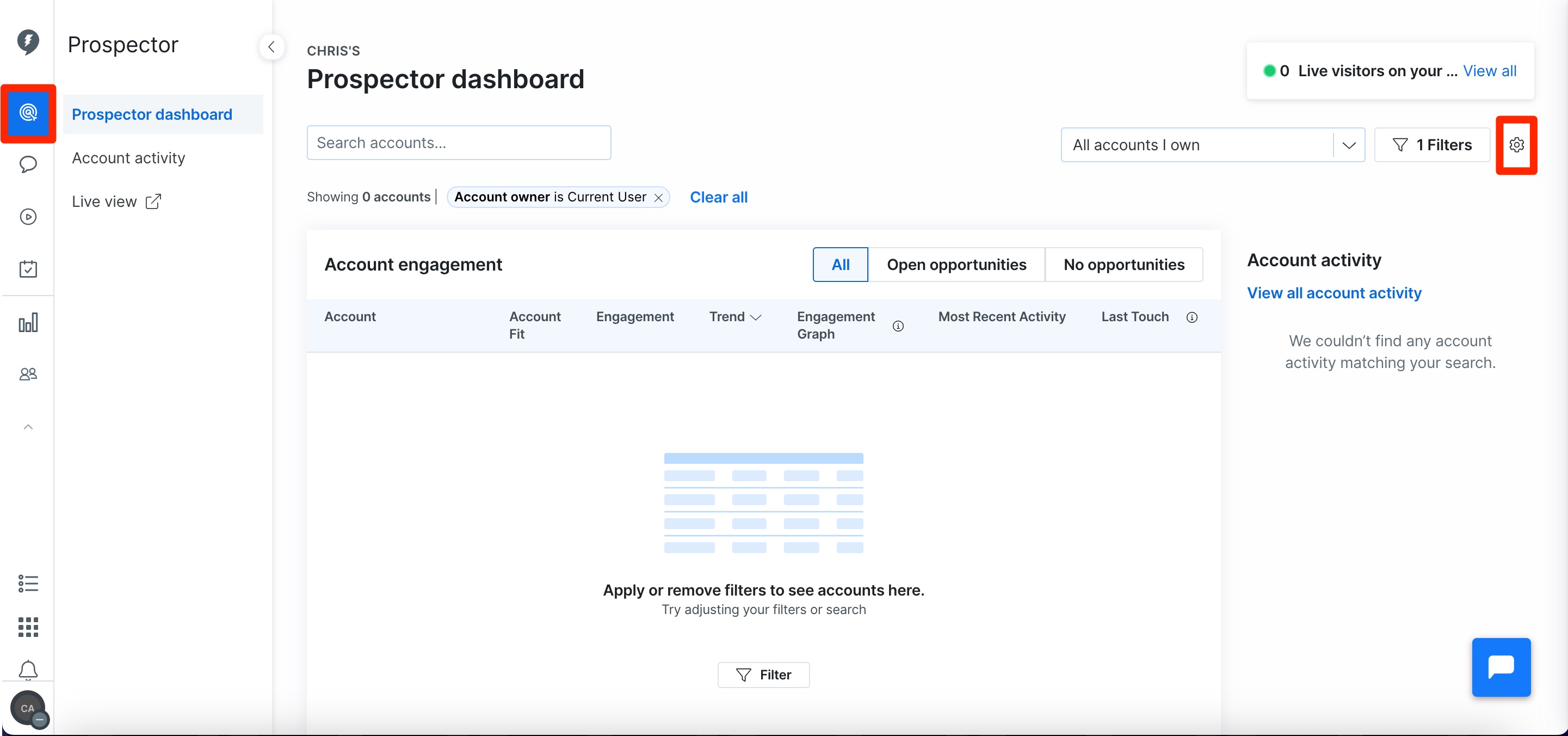Focus the Search accounts field
1568x736 pixels.
[459, 143]
